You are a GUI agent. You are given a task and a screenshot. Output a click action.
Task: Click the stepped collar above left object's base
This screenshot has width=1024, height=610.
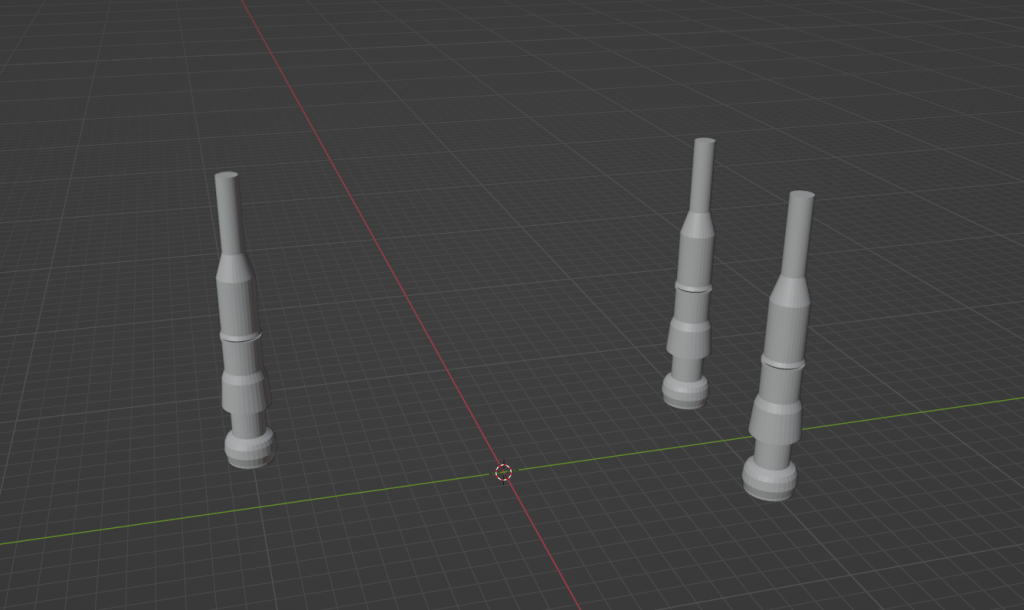coord(244,390)
